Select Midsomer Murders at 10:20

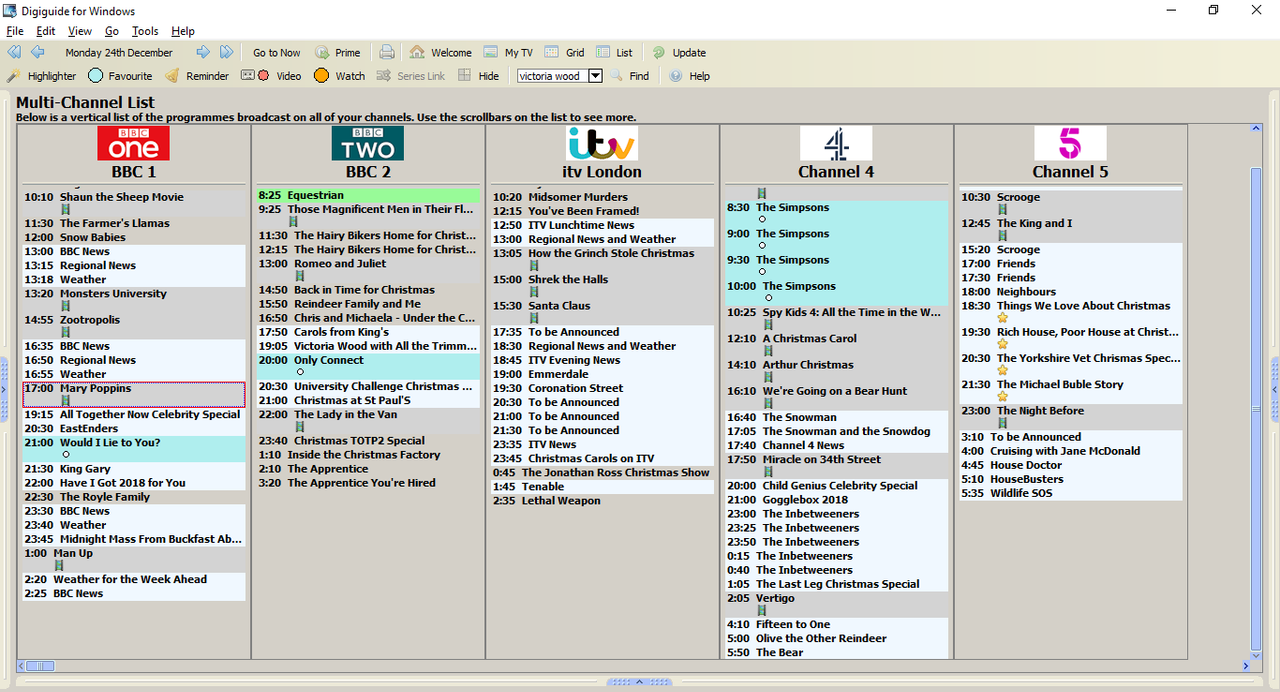click(603, 197)
